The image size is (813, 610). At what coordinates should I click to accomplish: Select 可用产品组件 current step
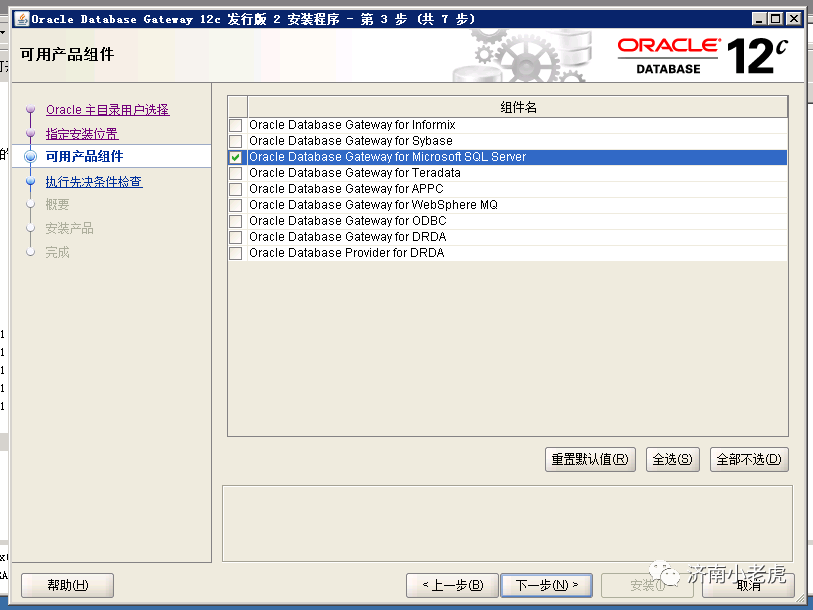coord(85,156)
